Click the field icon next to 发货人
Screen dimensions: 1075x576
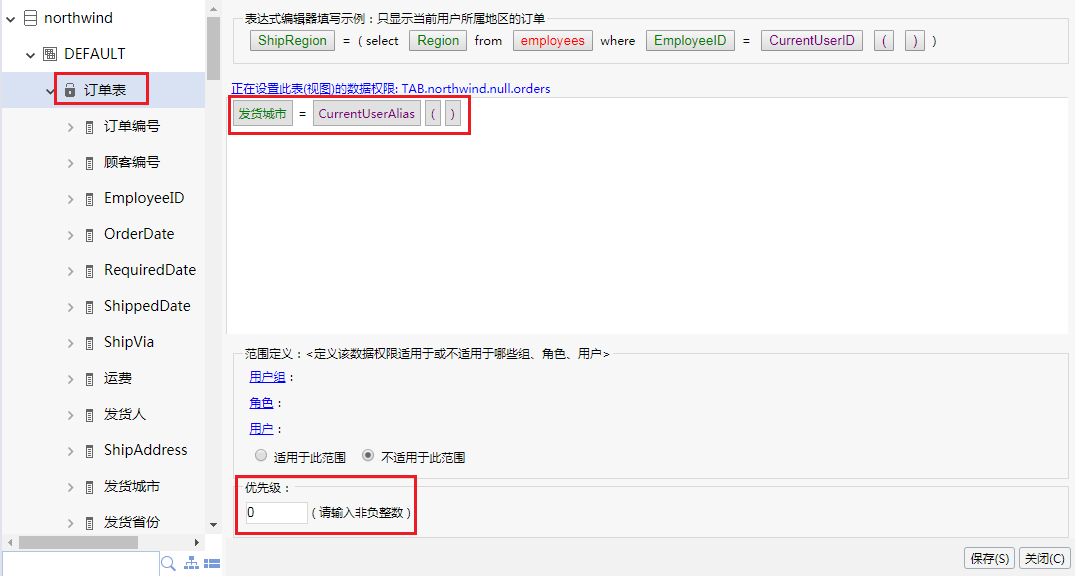click(89, 416)
